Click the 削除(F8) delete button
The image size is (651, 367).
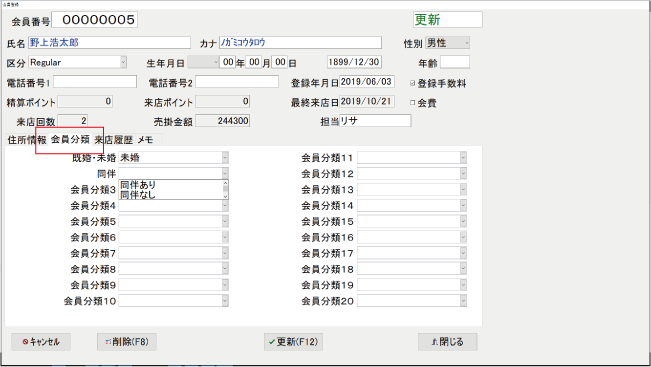[127, 342]
